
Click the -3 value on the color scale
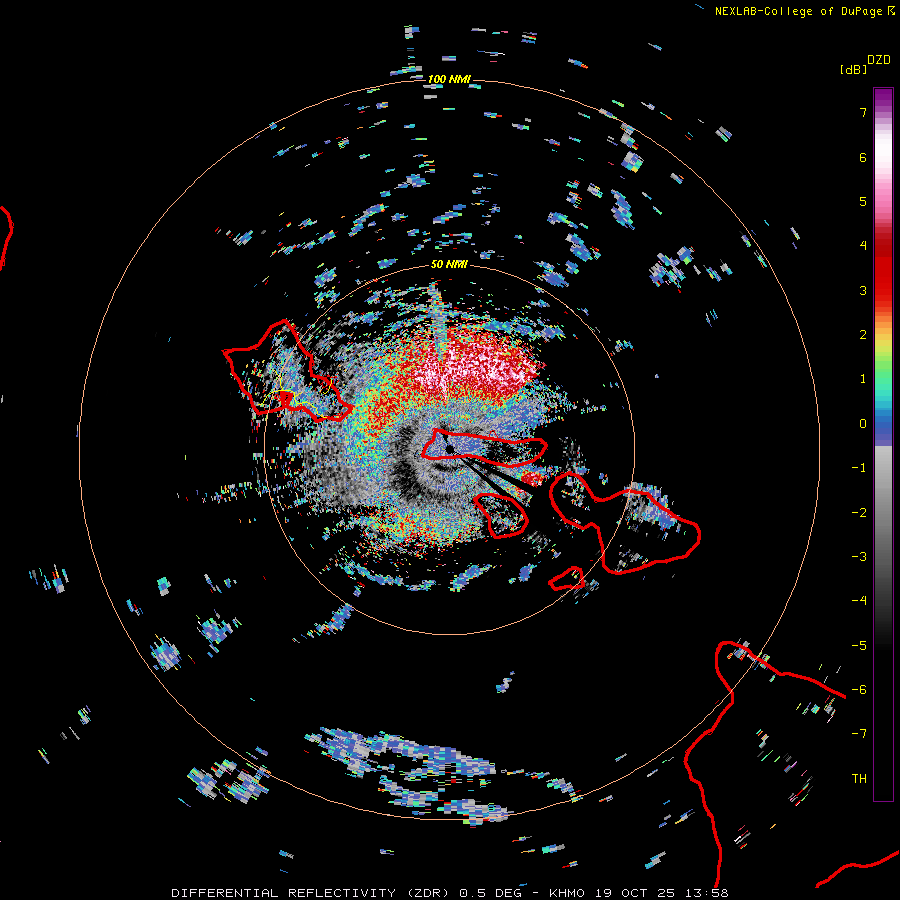tap(859, 556)
